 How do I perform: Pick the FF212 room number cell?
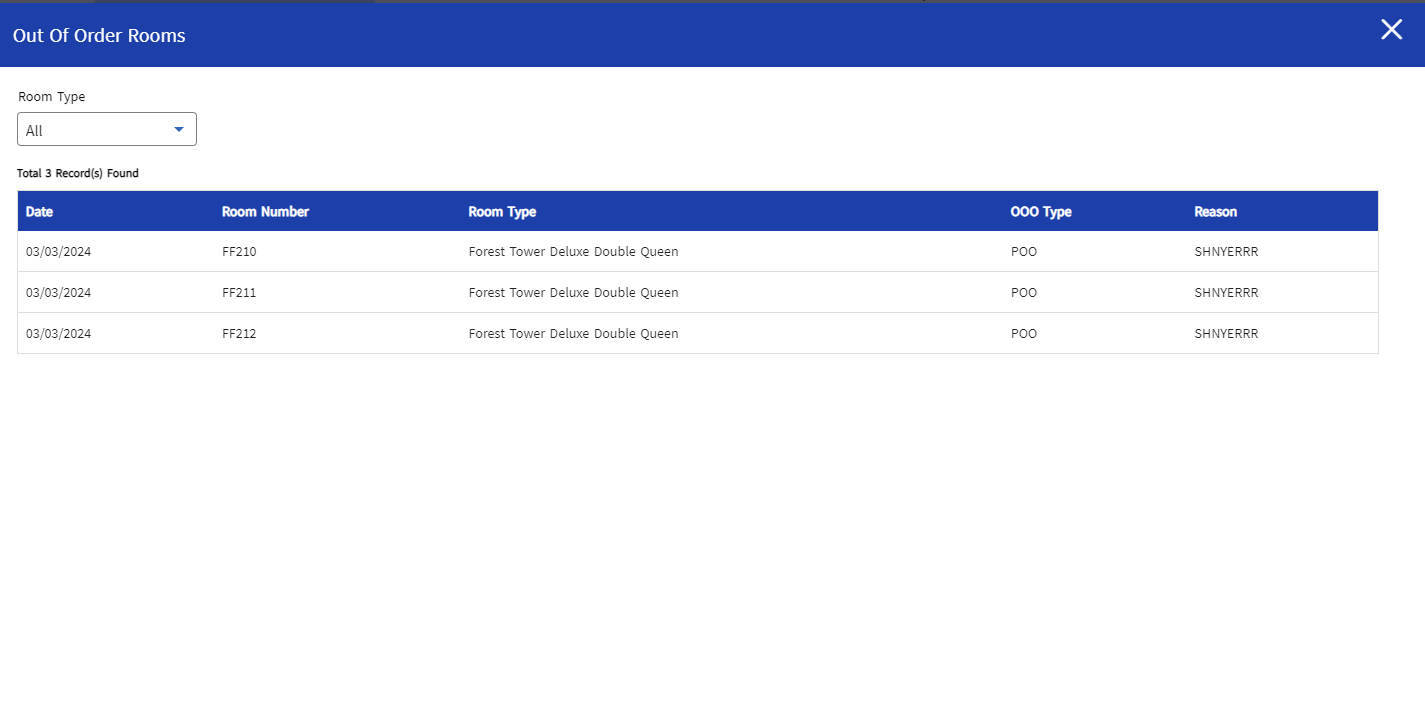tap(239, 334)
